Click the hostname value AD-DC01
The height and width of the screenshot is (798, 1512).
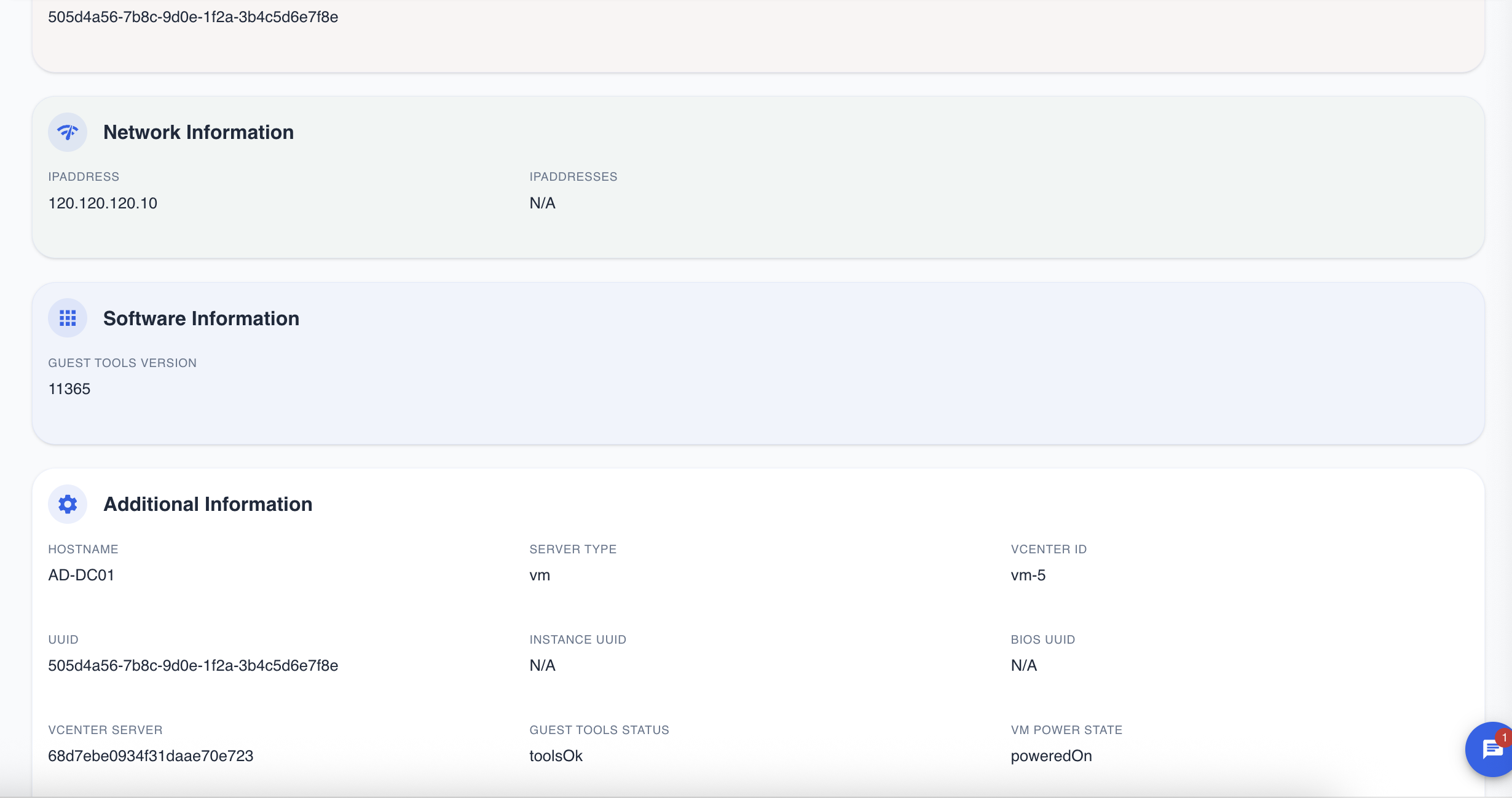pos(81,575)
